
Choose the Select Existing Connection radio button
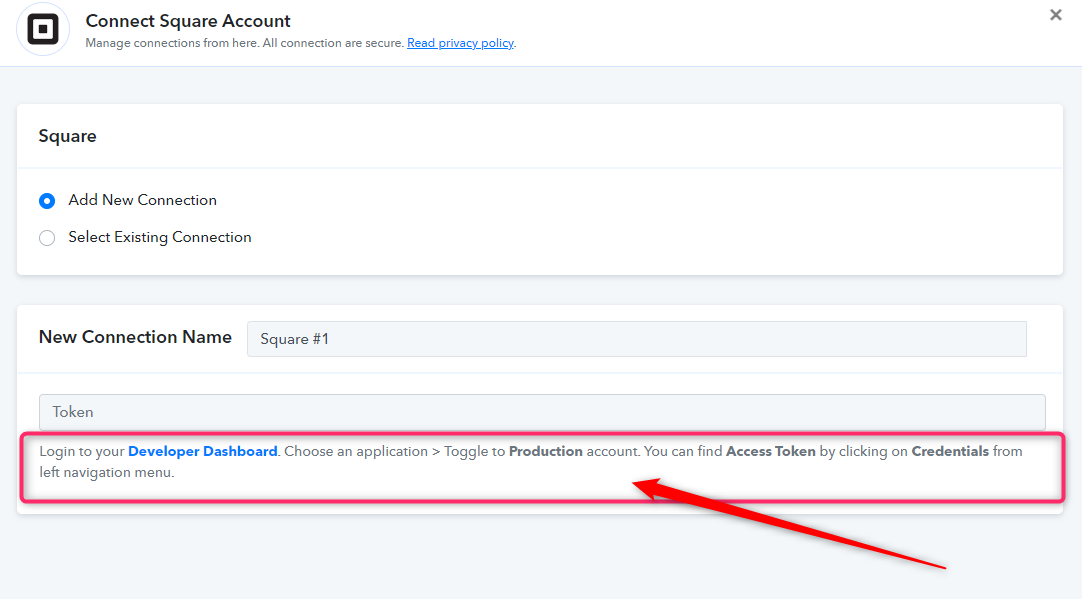47,238
